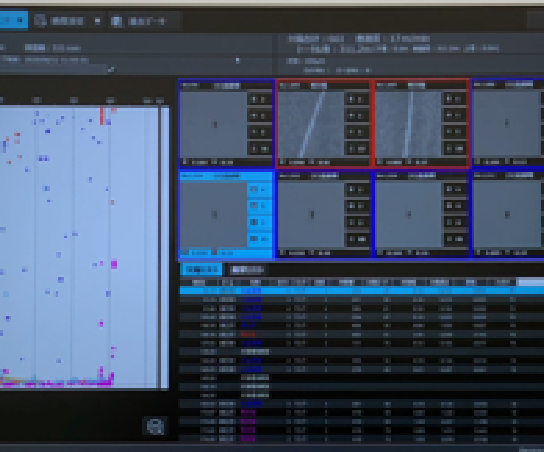This screenshot has height=452, width=544.
Task: Switch to the inactive tab below the thumbnails
Action: pyautogui.click(x=247, y=270)
